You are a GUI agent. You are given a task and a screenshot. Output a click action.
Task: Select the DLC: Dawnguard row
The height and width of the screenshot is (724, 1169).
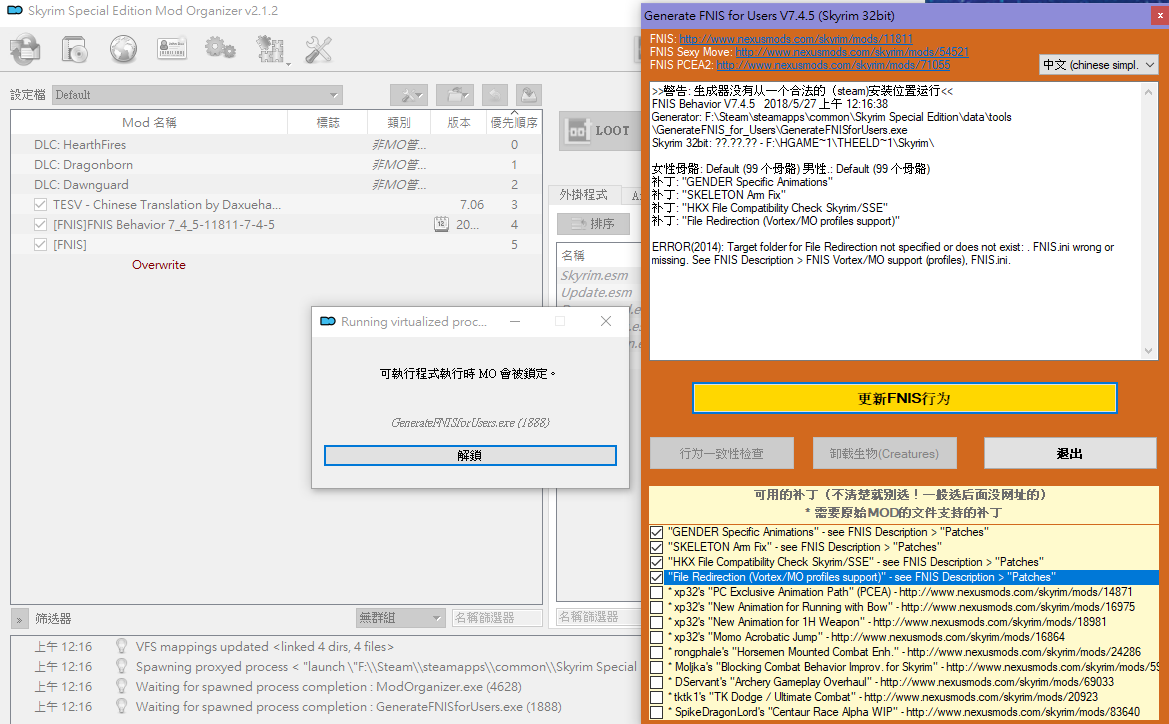click(x=276, y=185)
